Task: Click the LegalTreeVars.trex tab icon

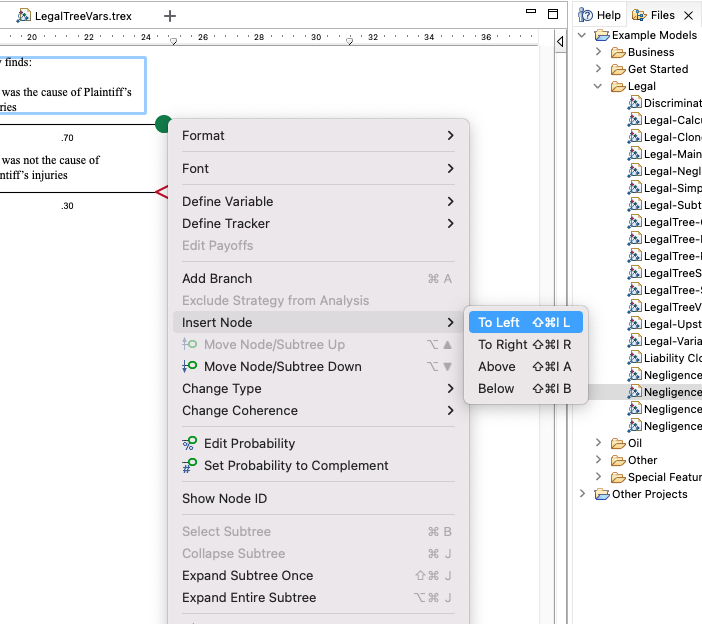Action: click(x=23, y=16)
